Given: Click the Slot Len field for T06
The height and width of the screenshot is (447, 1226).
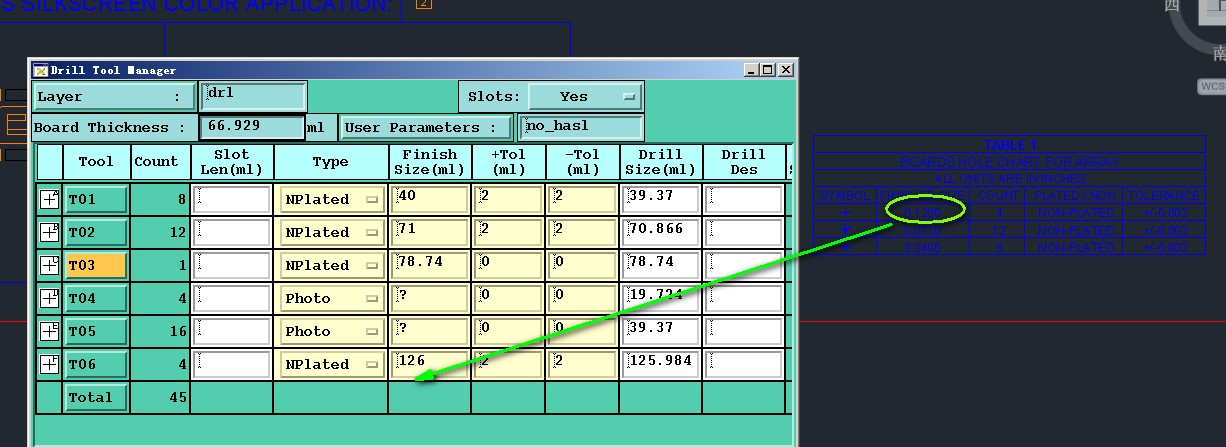Looking at the screenshot, I should click(231, 364).
